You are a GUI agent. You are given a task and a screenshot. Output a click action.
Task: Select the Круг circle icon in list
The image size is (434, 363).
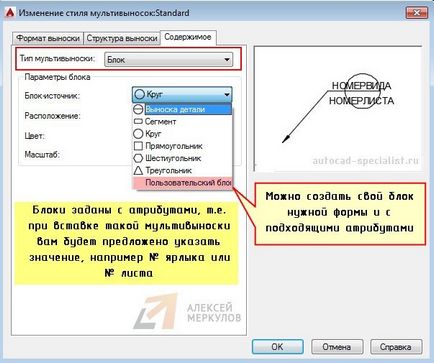tap(138, 134)
